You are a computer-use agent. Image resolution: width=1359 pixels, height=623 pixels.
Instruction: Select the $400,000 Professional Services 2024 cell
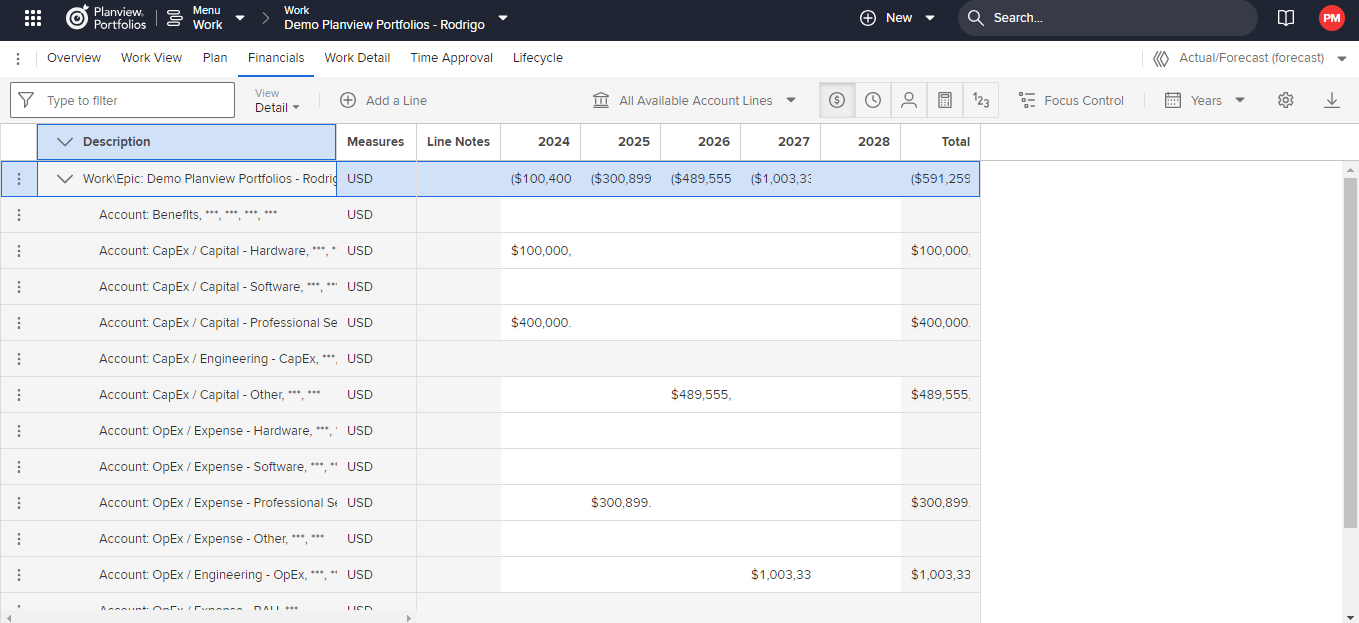tap(540, 323)
